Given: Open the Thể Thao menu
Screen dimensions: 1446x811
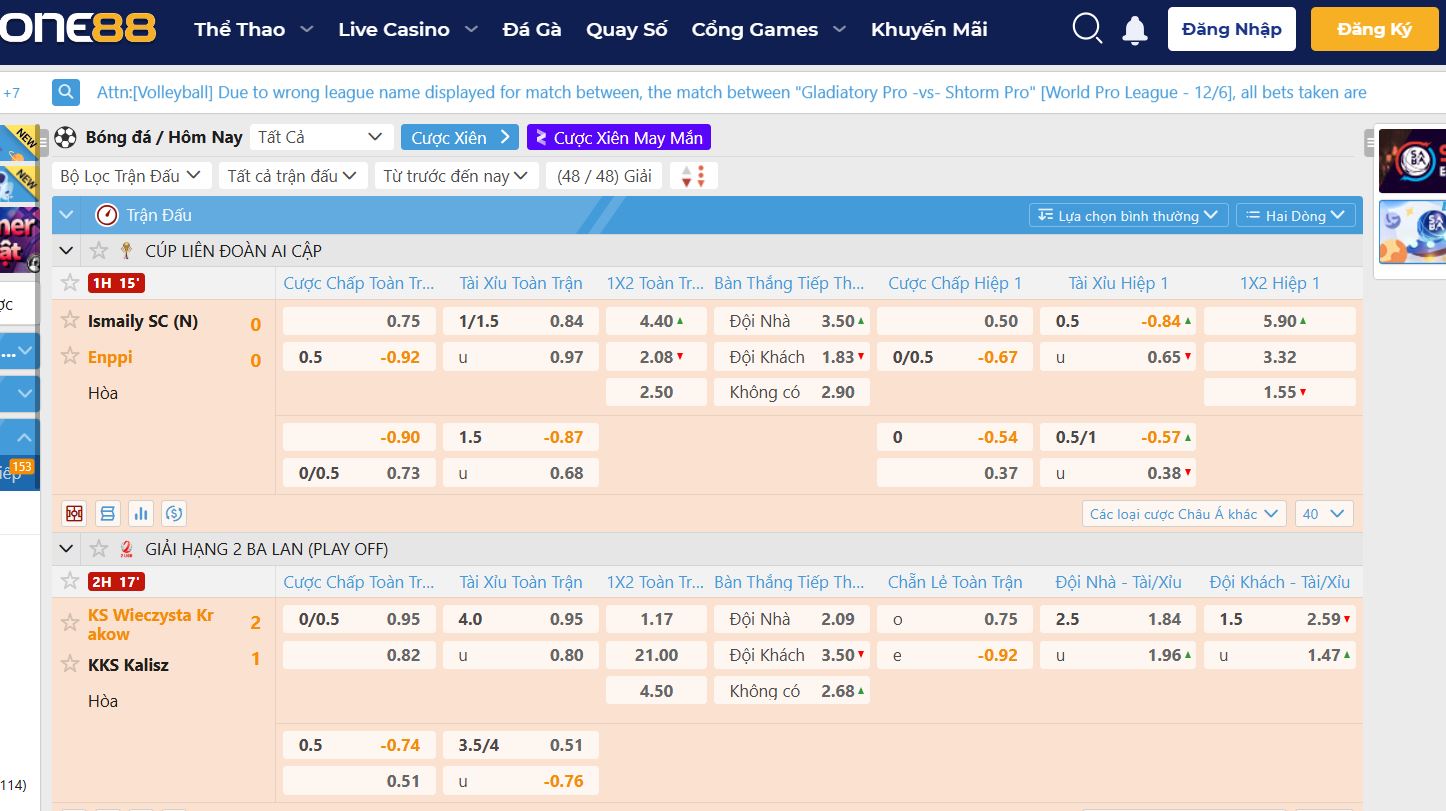Looking at the screenshot, I should point(254,30).
